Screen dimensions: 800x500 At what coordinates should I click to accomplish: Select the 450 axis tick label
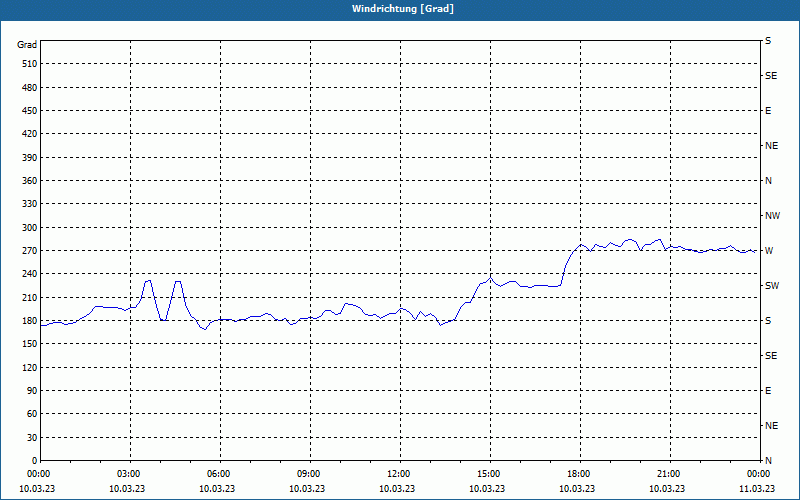[x=30, y=111]
